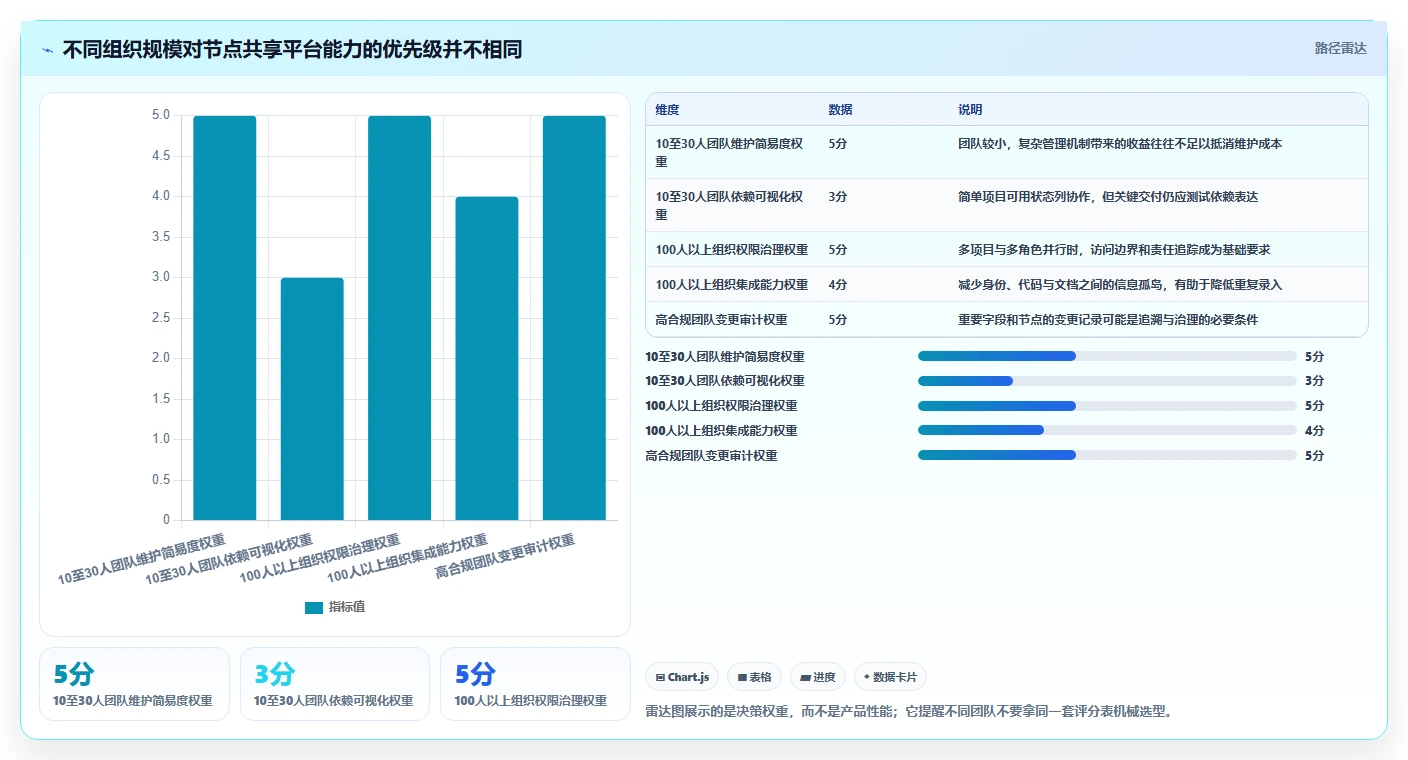1408x760 pixels.
Task: Click progress bar for 100人以上组织集成能力权重
Action: click(x=1107, y=431)
